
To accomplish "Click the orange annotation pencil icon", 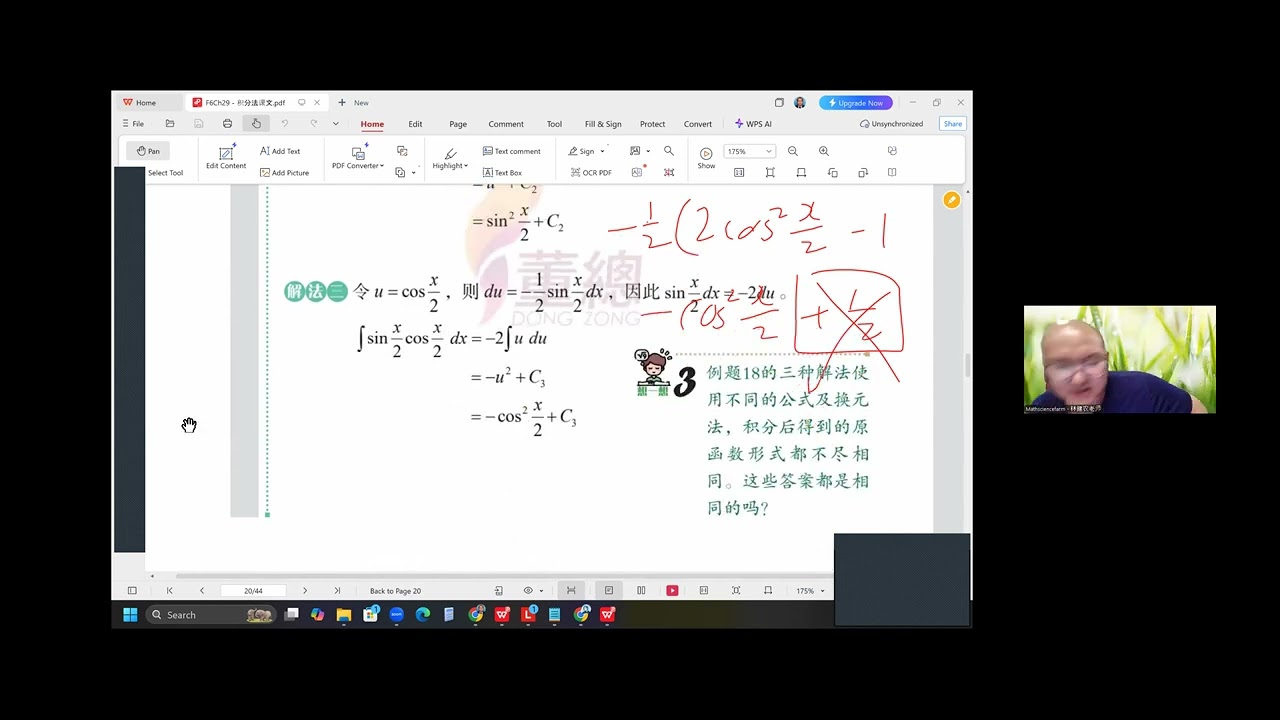I will (951, 200).
